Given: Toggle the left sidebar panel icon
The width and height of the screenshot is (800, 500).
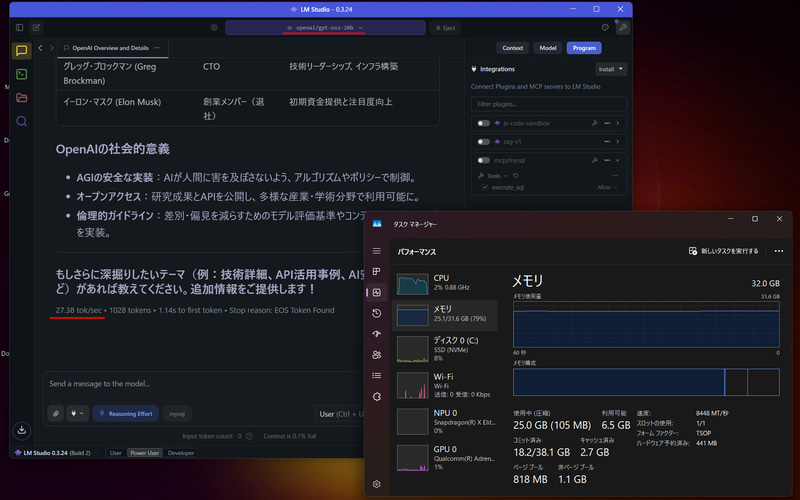Looking at the screenshot, I should 19,28.
